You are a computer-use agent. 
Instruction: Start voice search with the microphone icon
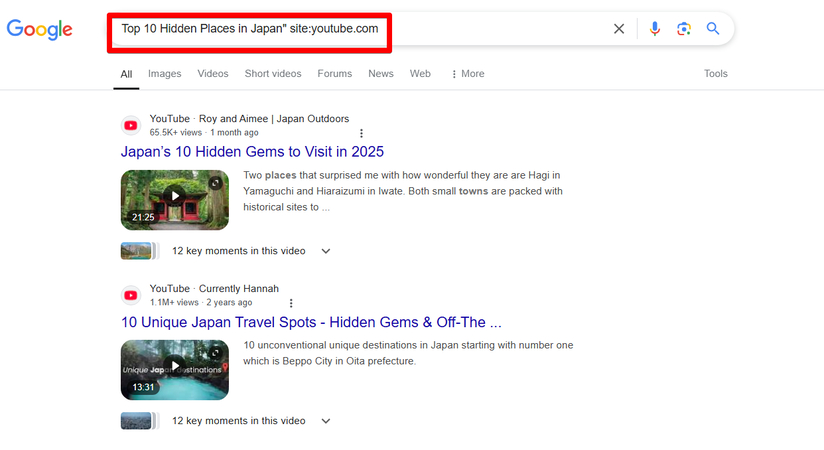pos(654,29)
